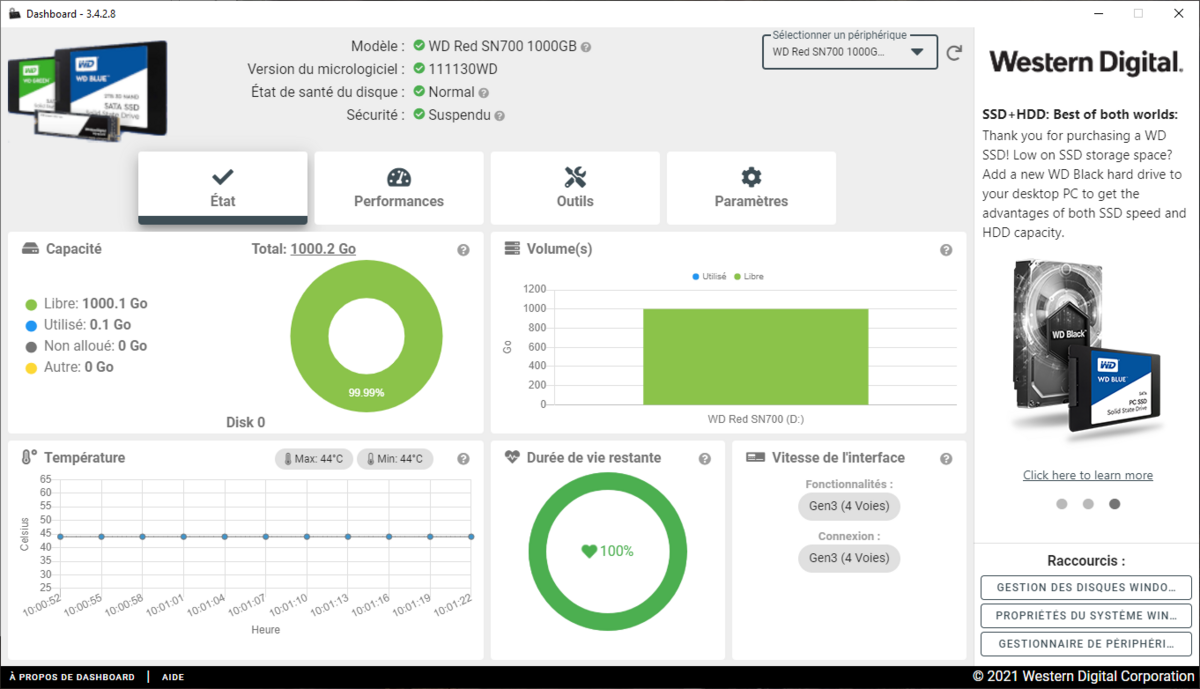Click the green bar in the Volume(s) chart

(755, 356)
